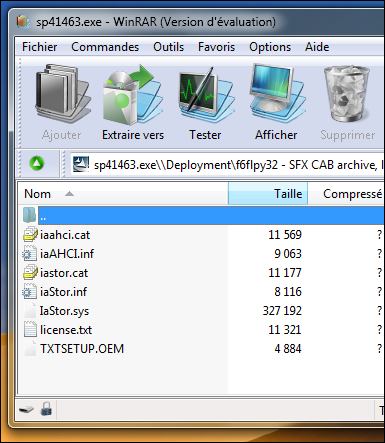
Task: Click the file name iaAHCI.inf
Action: pos(67,254)
